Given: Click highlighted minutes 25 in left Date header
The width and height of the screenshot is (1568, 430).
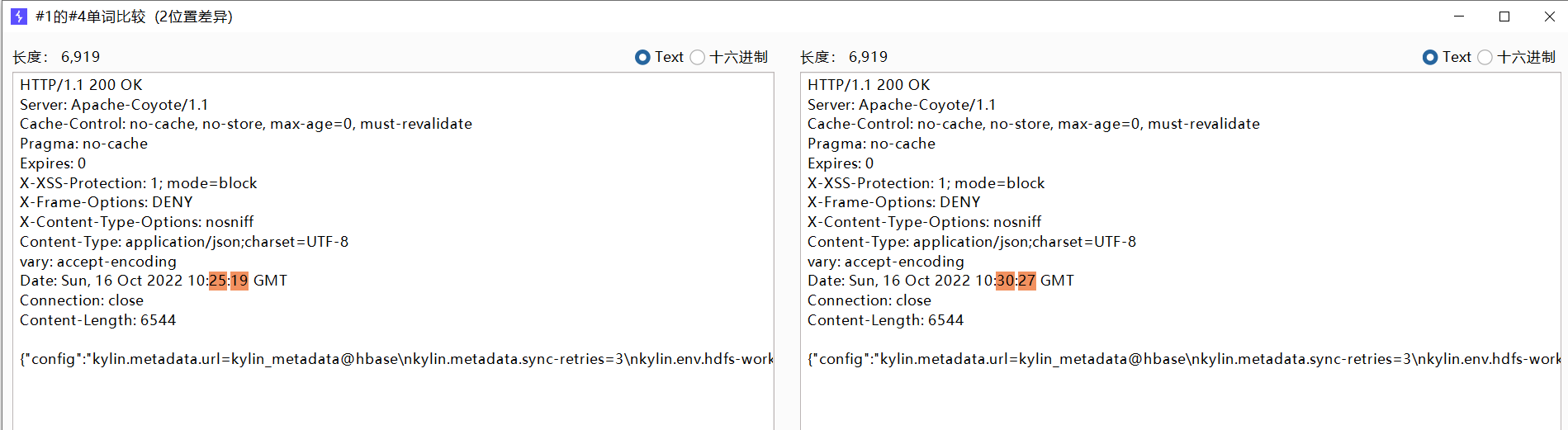Looking at the screenshot, I should [x=218, y=281].
